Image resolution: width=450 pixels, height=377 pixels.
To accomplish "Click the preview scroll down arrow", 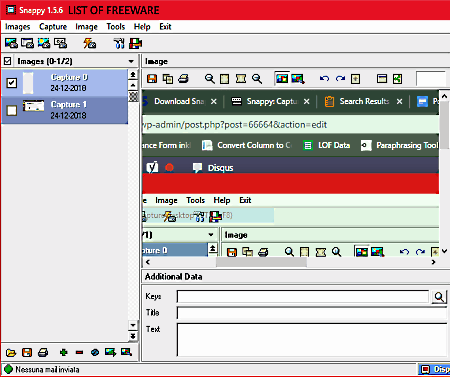I will (x=444, y=251).
